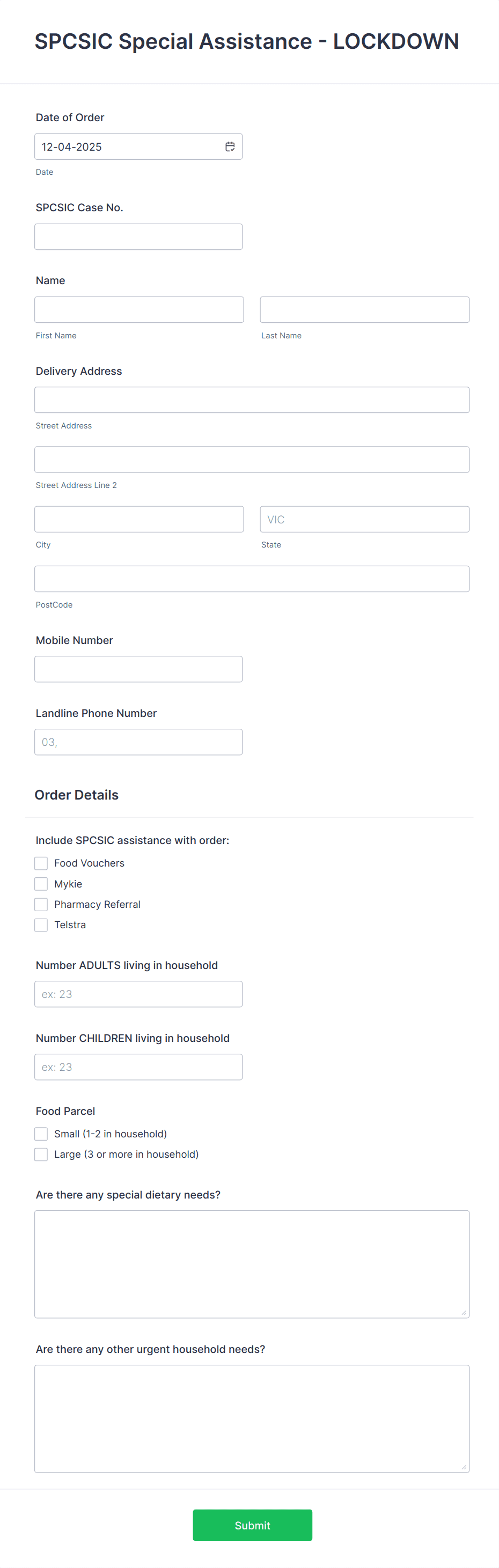This screenshot has width=499, height=1568.
Task: Select Large (3 or more in household) parcel
Action: point(41,1153)
